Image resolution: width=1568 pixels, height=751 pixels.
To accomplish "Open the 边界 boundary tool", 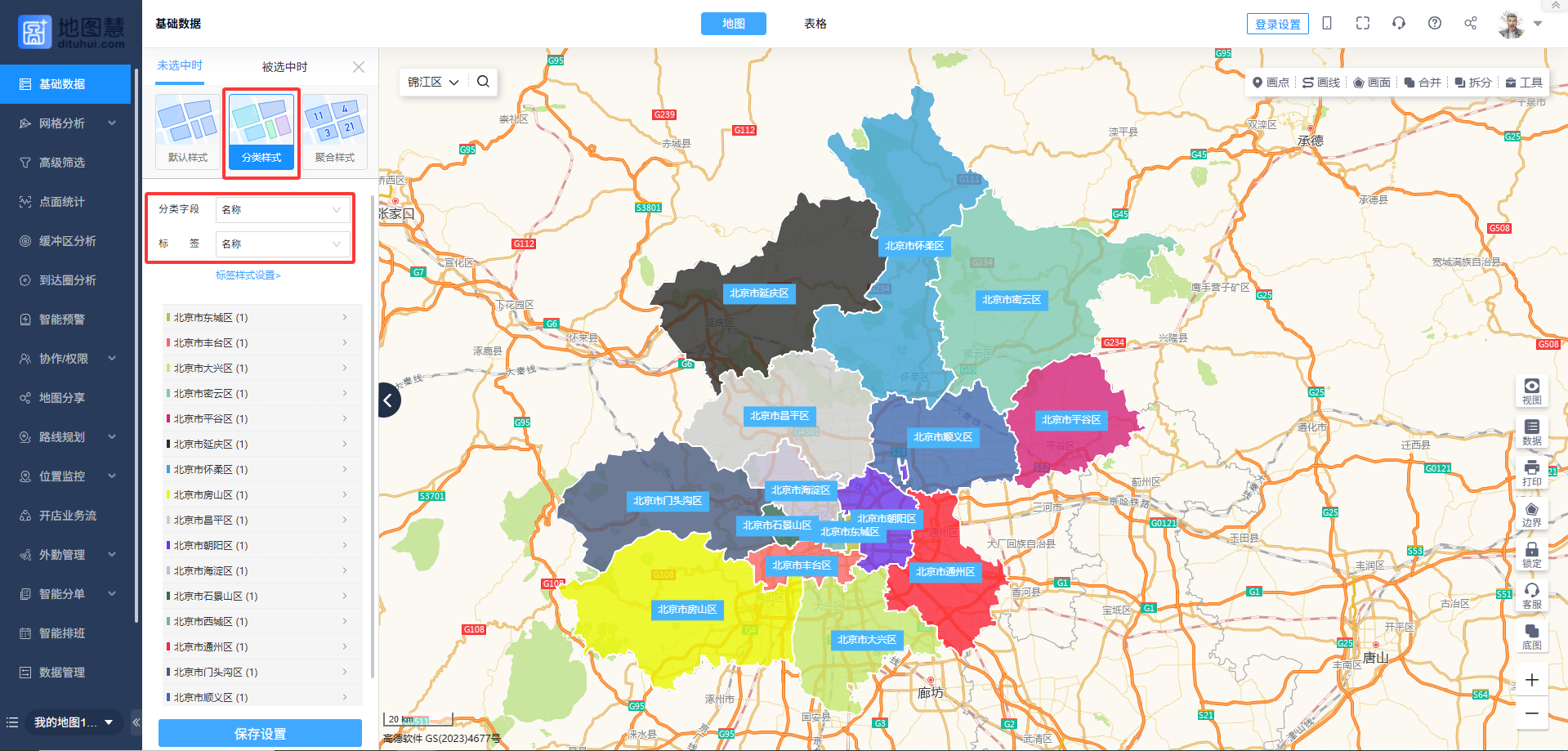I will click(1531, 514).
